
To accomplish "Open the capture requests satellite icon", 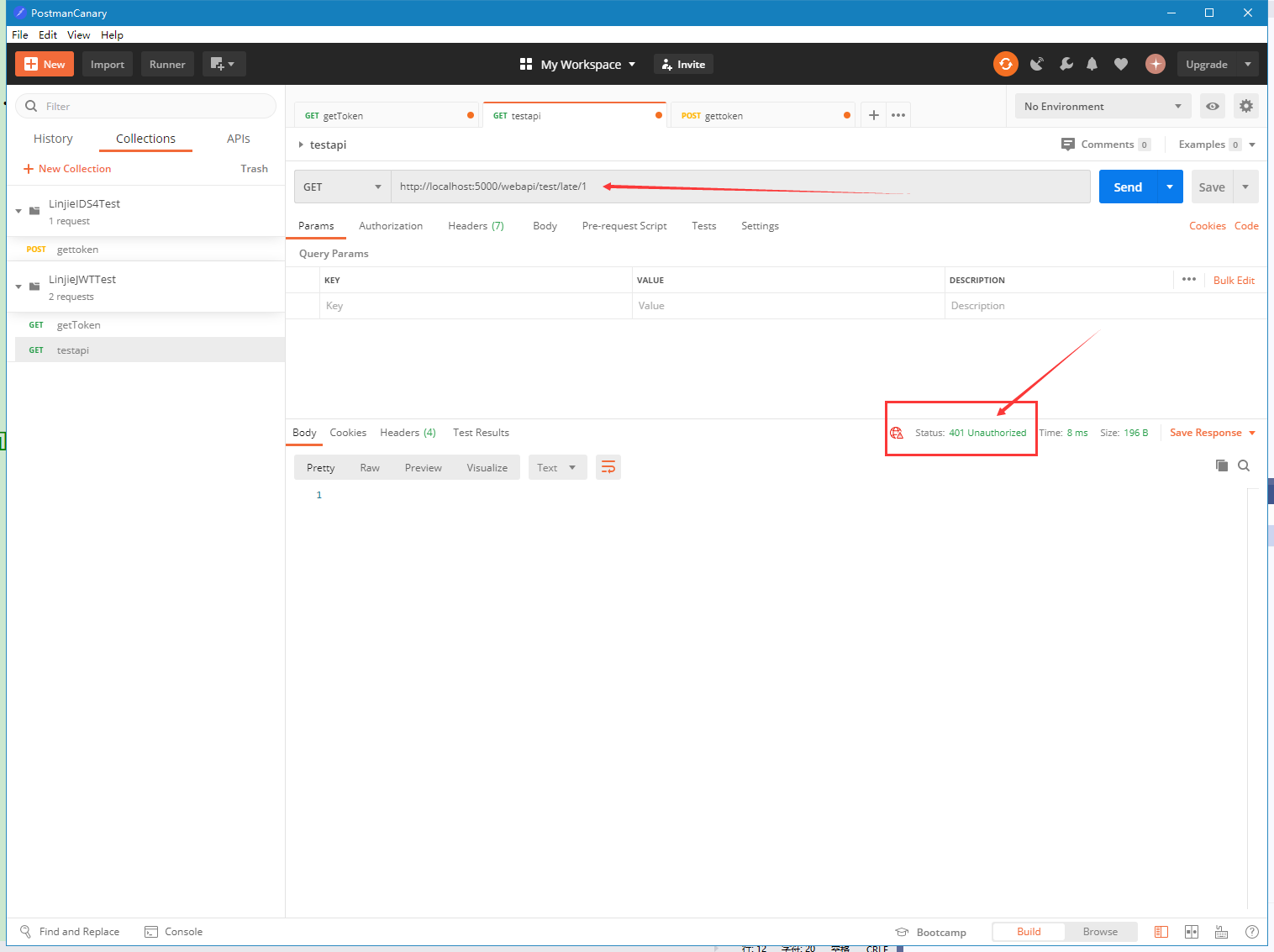I will tap(1036, 64).
